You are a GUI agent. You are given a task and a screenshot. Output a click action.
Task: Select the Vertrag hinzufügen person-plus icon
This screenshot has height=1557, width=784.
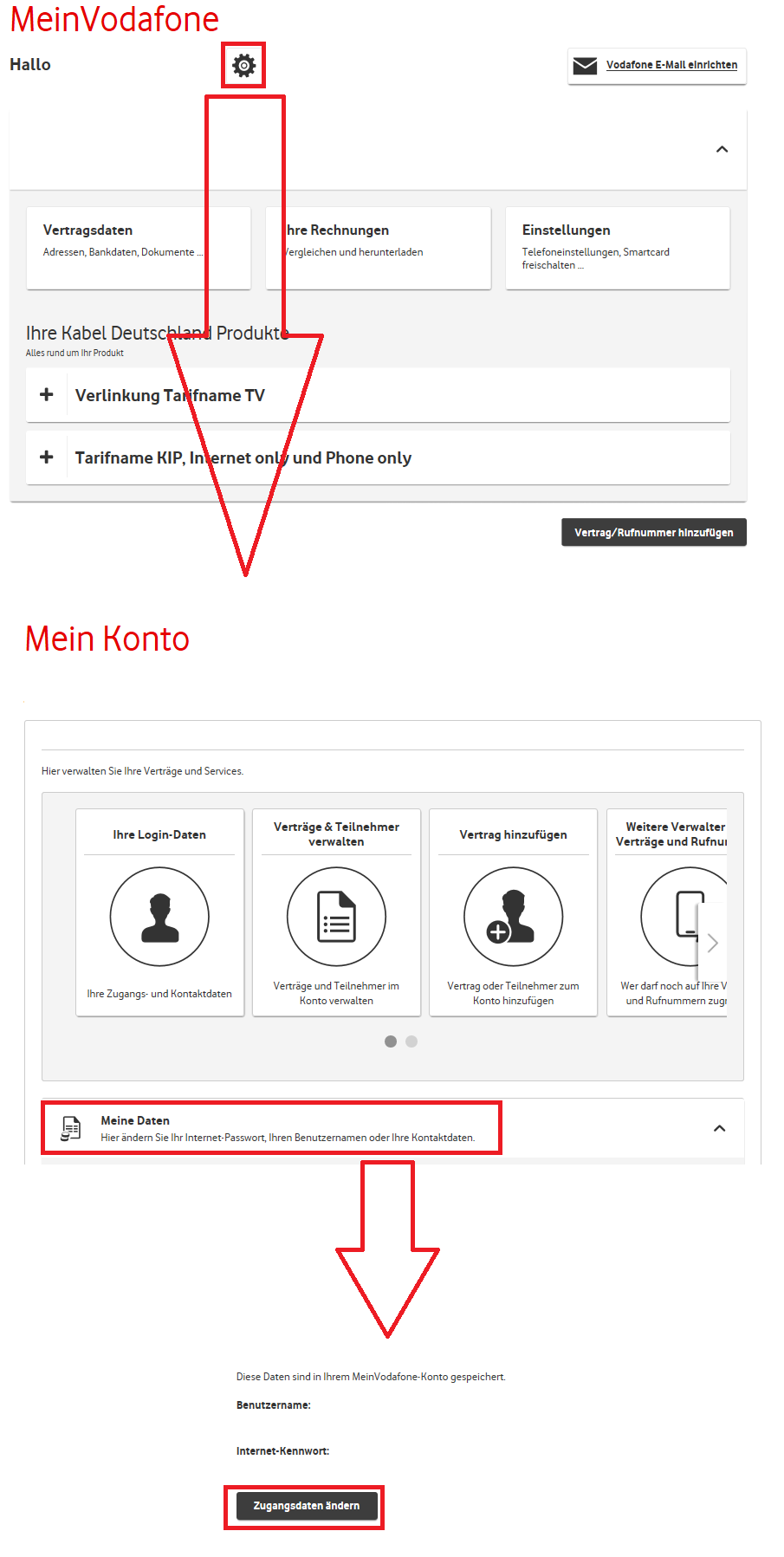pos(514,917)
